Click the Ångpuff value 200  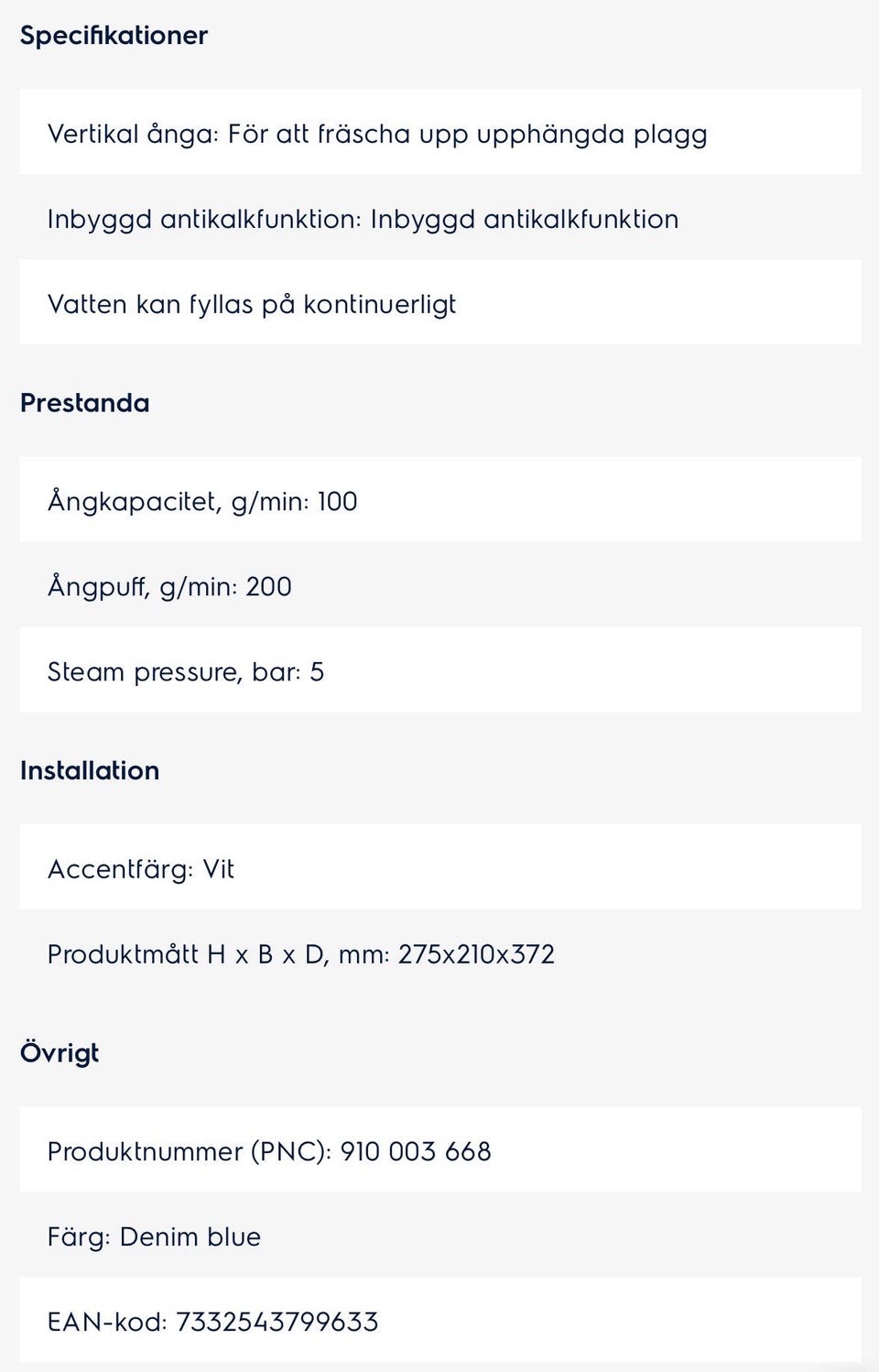tap(268, 587)
